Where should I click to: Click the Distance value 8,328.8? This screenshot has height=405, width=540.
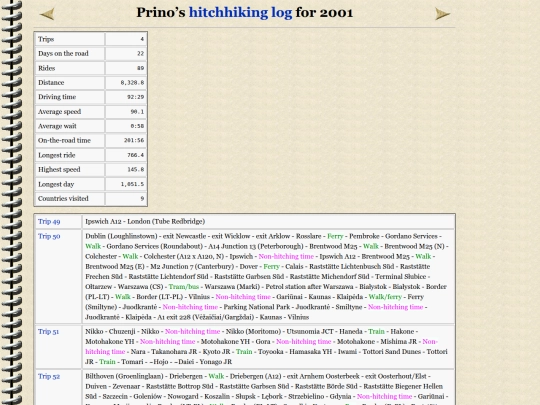click(132, 83)
